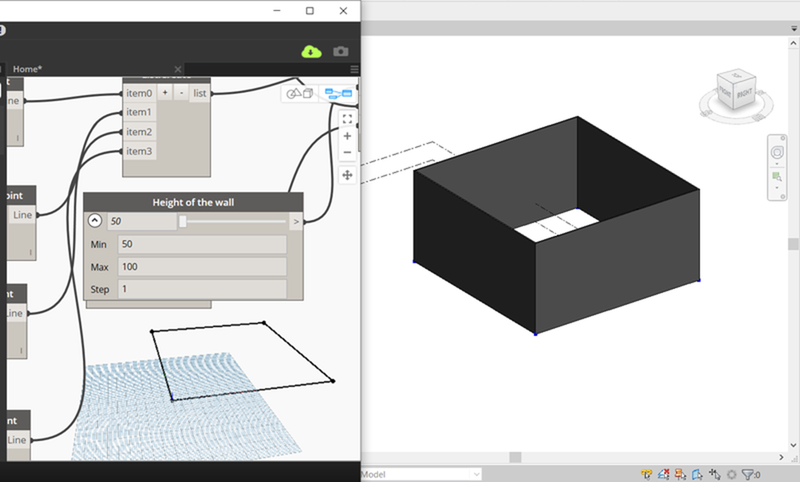
Task: Click the Height of the wall node title
Action: tap(193, 202)
